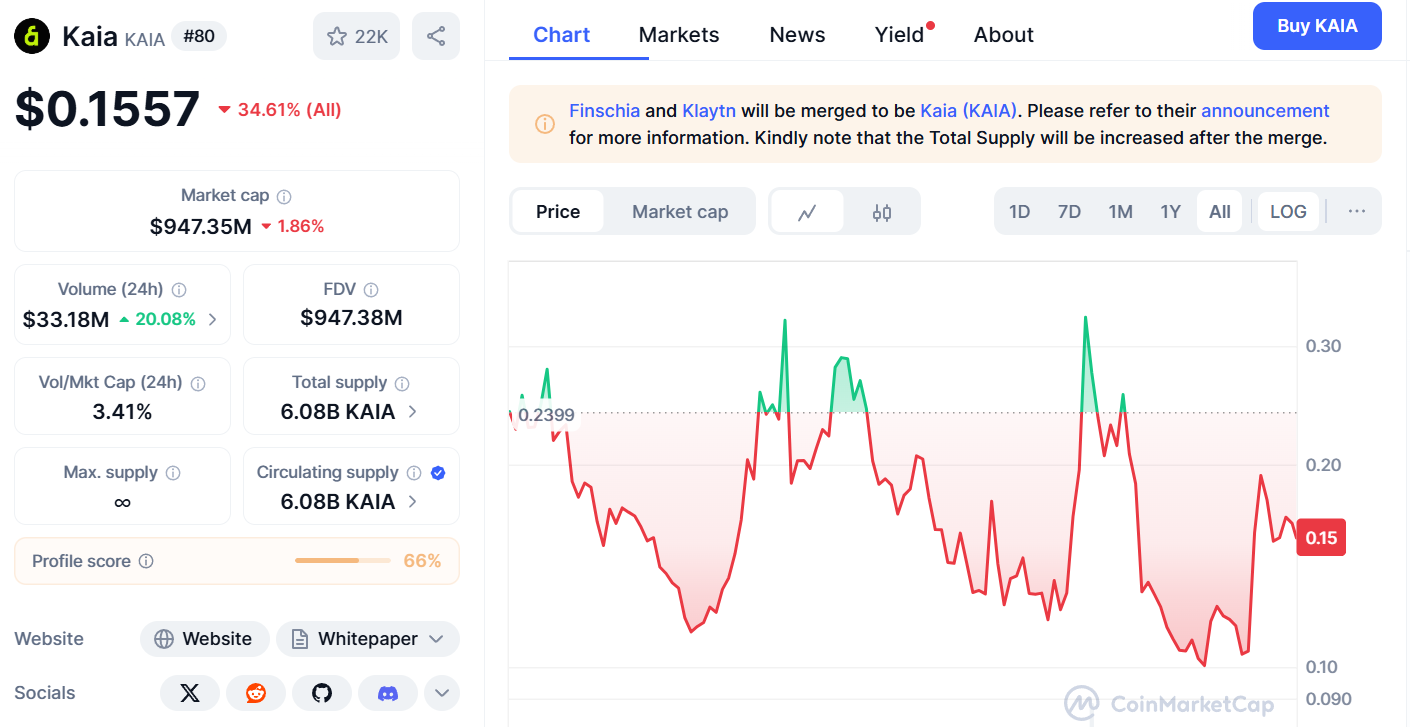Set chart range to 1M
Viewport: 1410px width, 727px height.
pos(1120,212)
